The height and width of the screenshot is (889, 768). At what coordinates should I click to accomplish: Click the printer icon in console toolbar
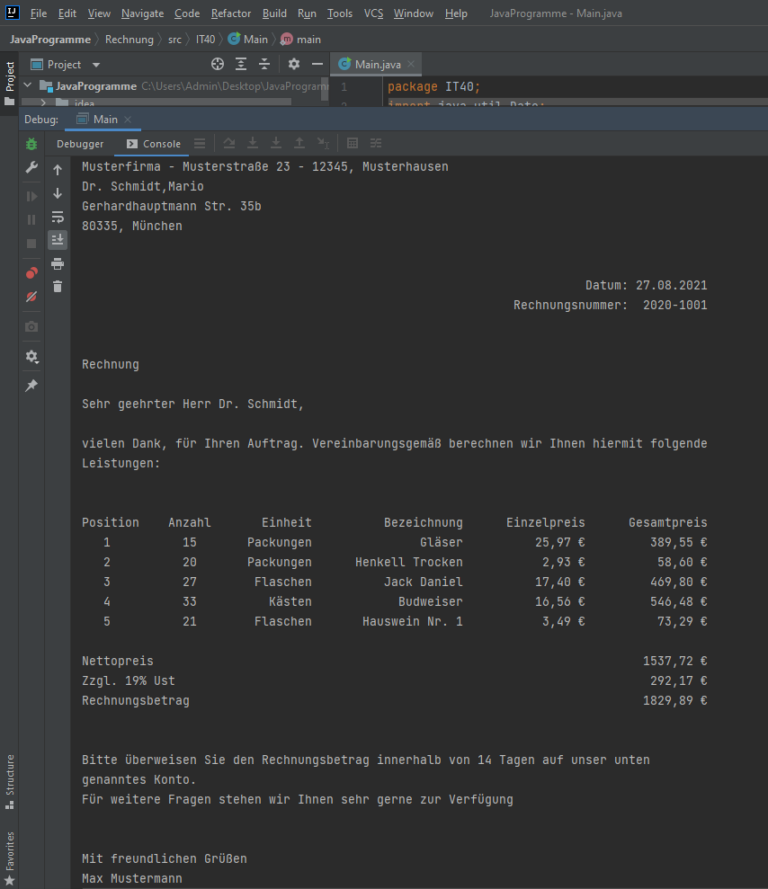pos(57,264)
